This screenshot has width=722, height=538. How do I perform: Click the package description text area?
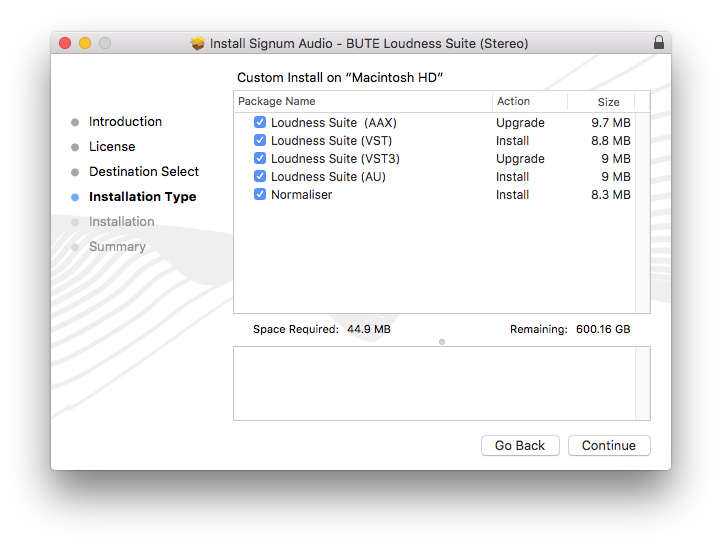(435, 383)
